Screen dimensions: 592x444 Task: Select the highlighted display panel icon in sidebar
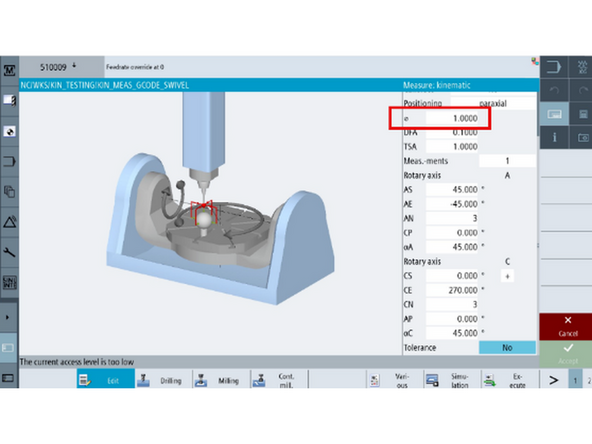[9, 348]
